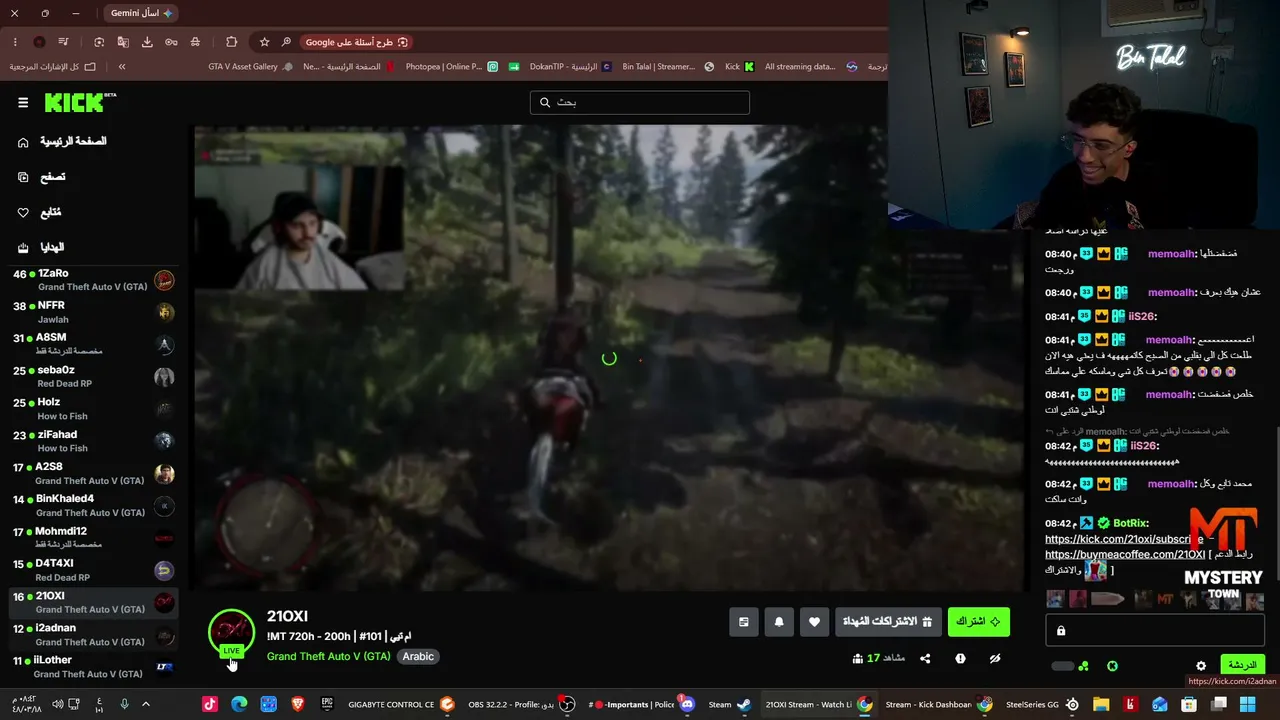
Task: Open the Browse sidebar item
Action: [x=41, y=177]
